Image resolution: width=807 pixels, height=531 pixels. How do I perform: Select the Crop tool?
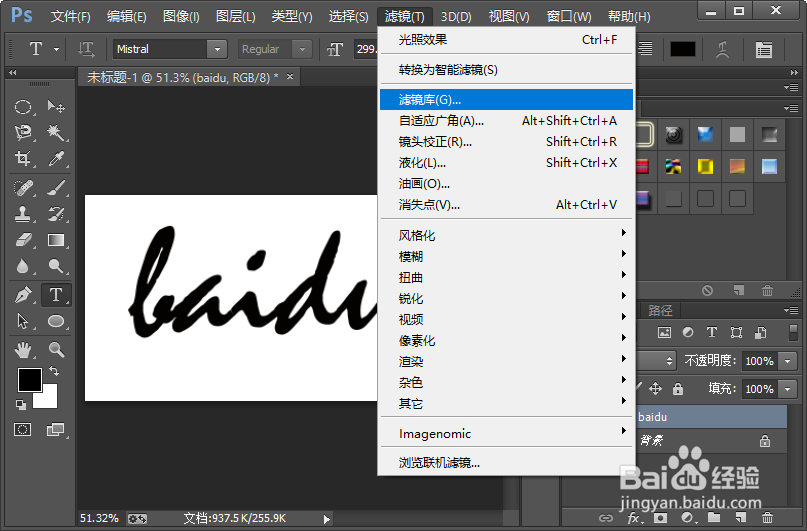[x=23, y=158]
